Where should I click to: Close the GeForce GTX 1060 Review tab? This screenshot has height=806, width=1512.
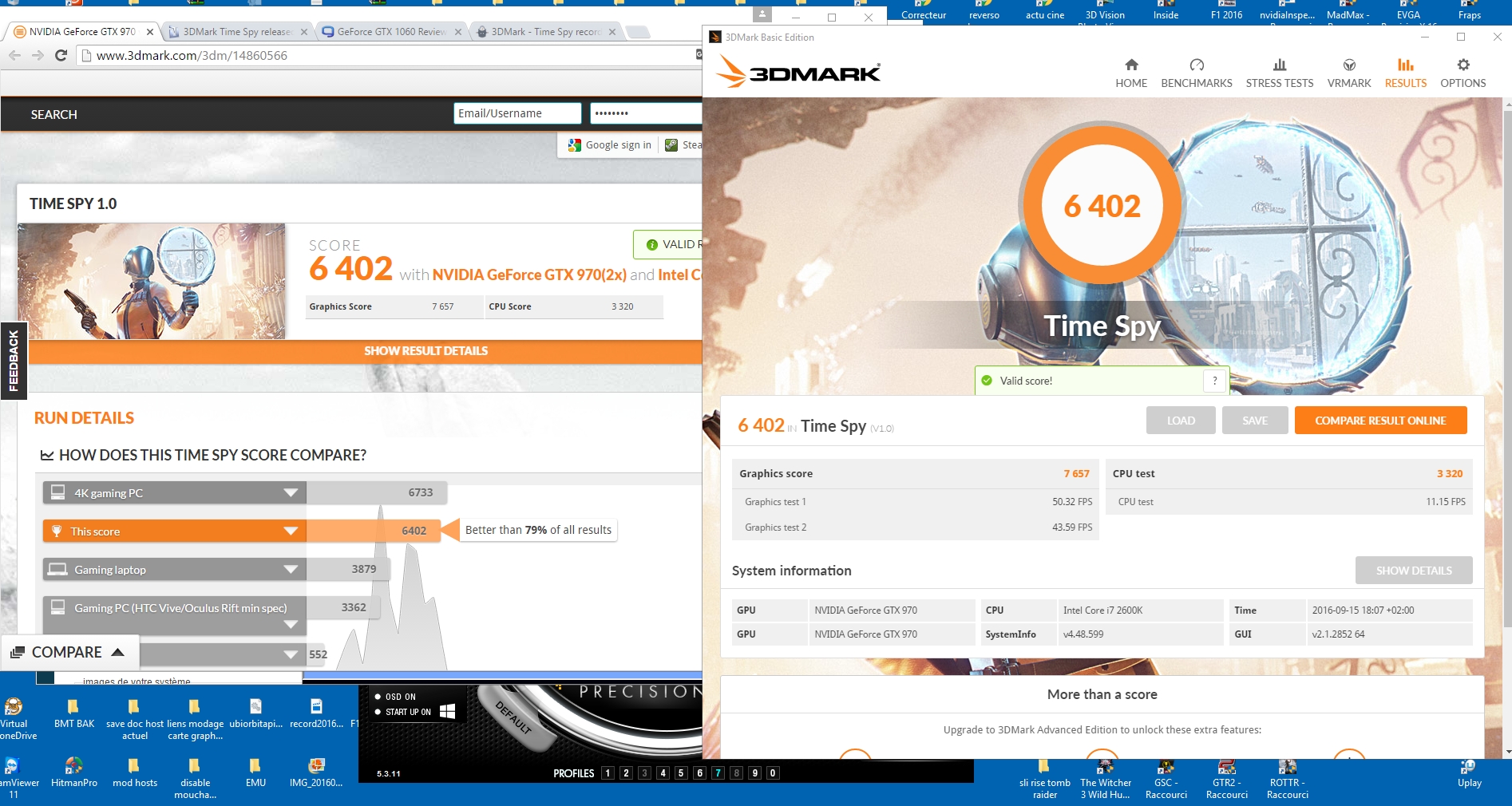coord(457,32)
